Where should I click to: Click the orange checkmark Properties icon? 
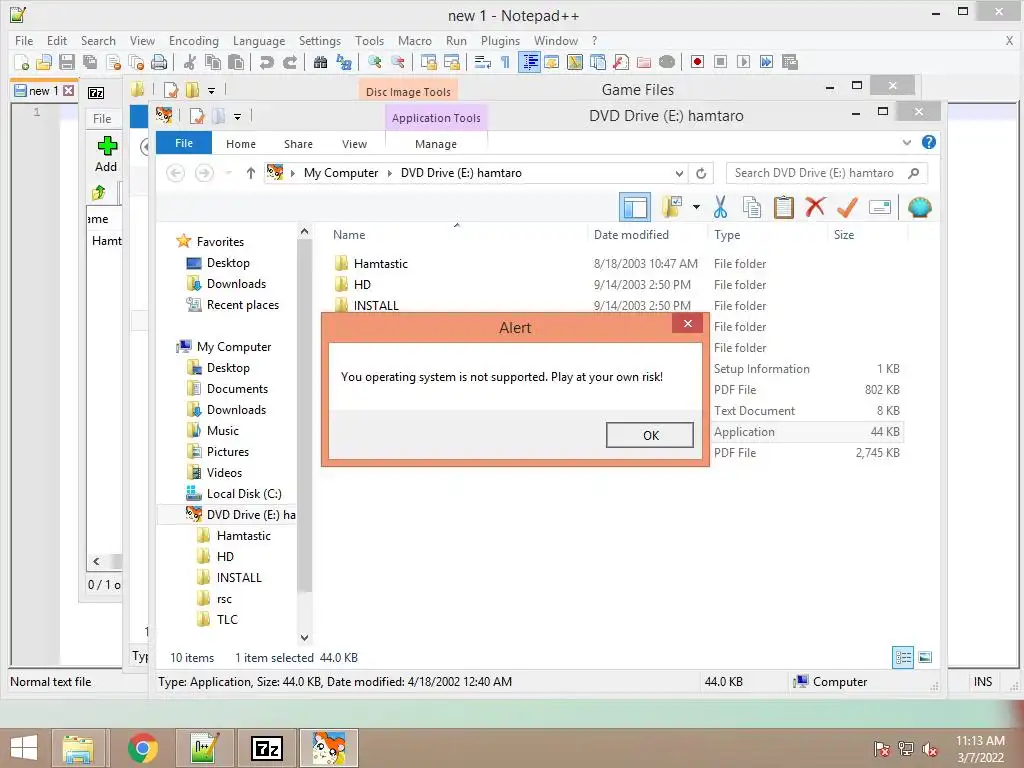click(x=847, y=208)
